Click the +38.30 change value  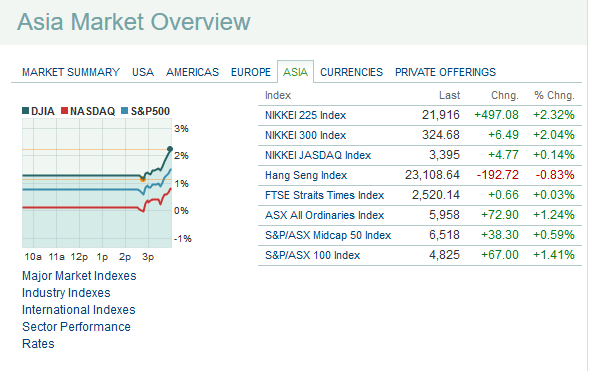tap(500, 235)
